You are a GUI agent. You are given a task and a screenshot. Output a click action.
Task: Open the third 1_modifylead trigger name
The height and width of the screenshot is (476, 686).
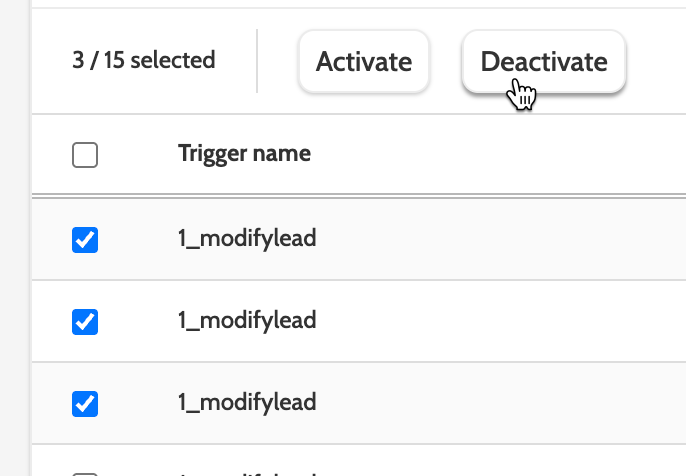(247, 402)
